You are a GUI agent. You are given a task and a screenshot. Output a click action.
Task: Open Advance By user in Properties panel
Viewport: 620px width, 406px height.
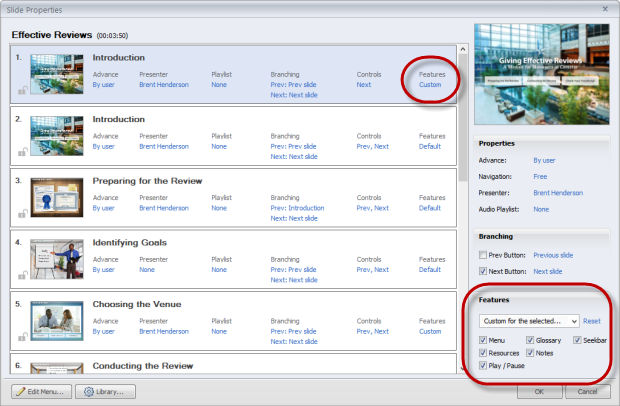tap(544, 160)
